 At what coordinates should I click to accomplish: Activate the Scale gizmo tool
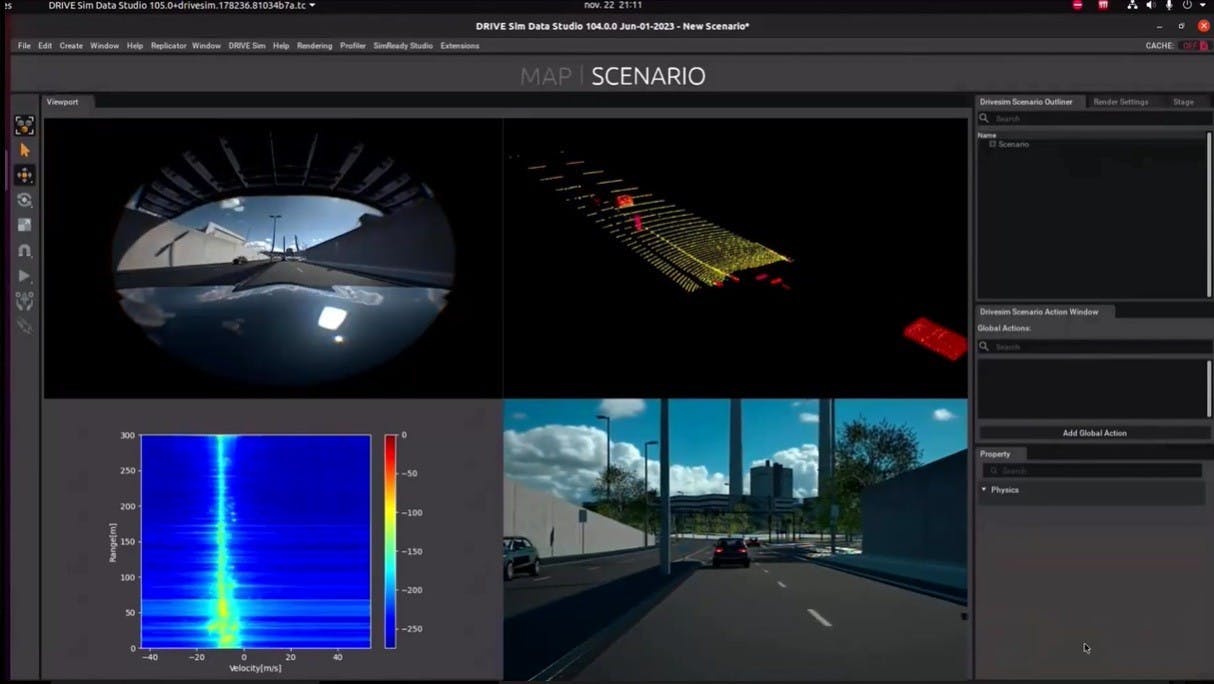(x=25, y=225)
